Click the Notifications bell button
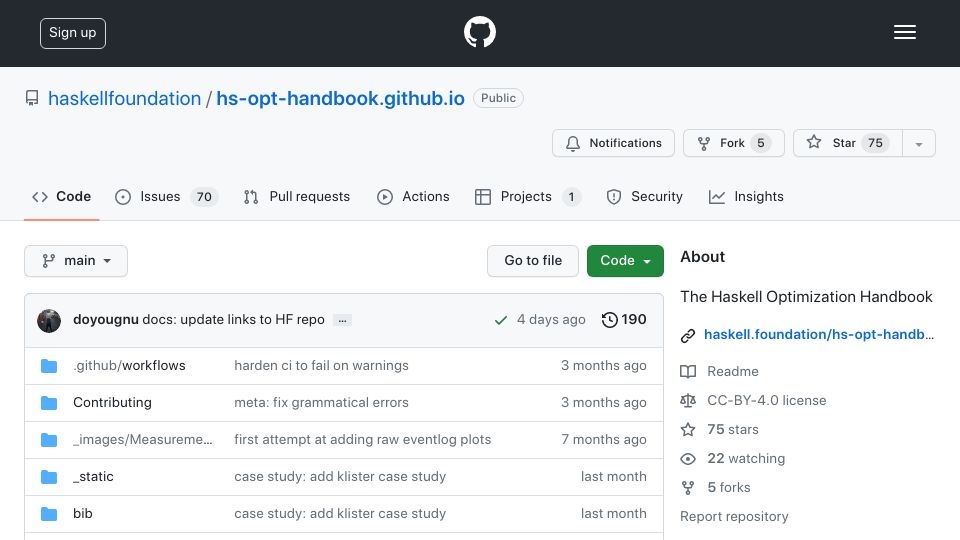Viewport: 960px width, 540px height. click(613, 143)
